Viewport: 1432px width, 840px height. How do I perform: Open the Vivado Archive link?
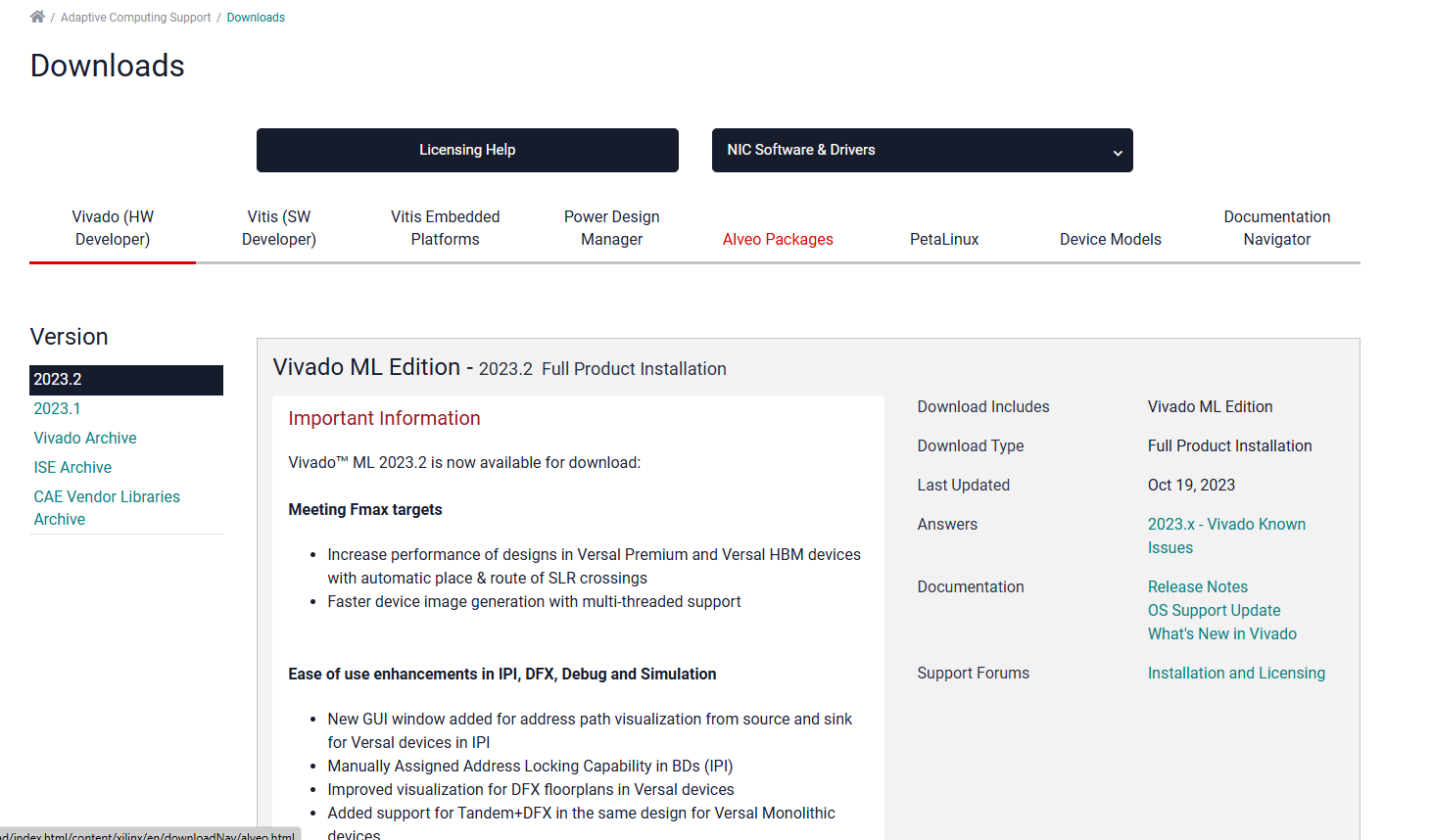[85, 438]
